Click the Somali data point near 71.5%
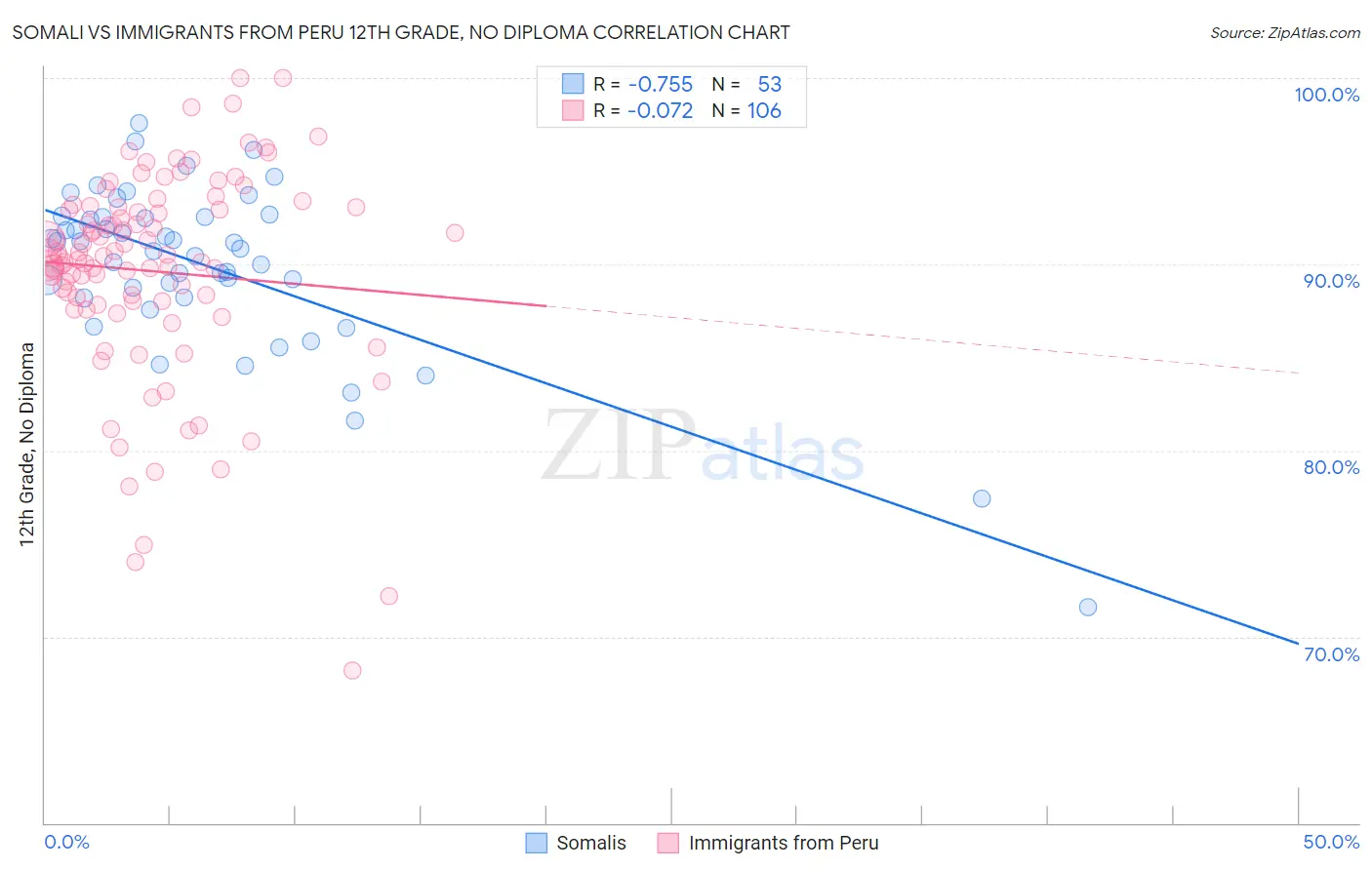 coord(1088,607)
